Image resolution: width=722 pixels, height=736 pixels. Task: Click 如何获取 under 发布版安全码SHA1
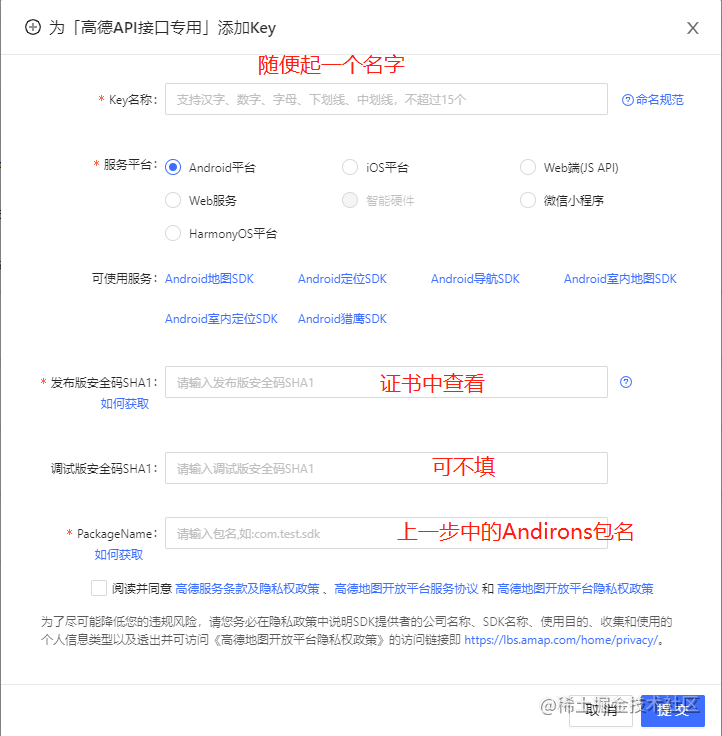pos(124,404)
